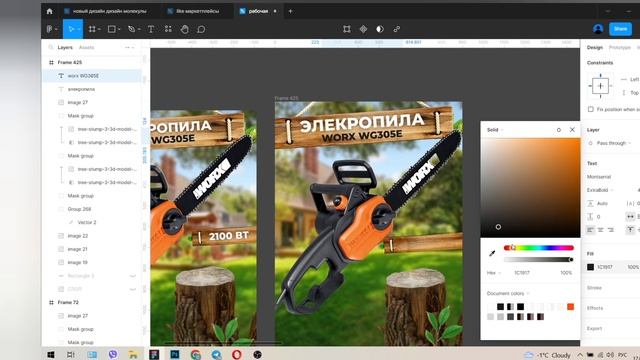Select the Comment tool

tap(201, 29)
